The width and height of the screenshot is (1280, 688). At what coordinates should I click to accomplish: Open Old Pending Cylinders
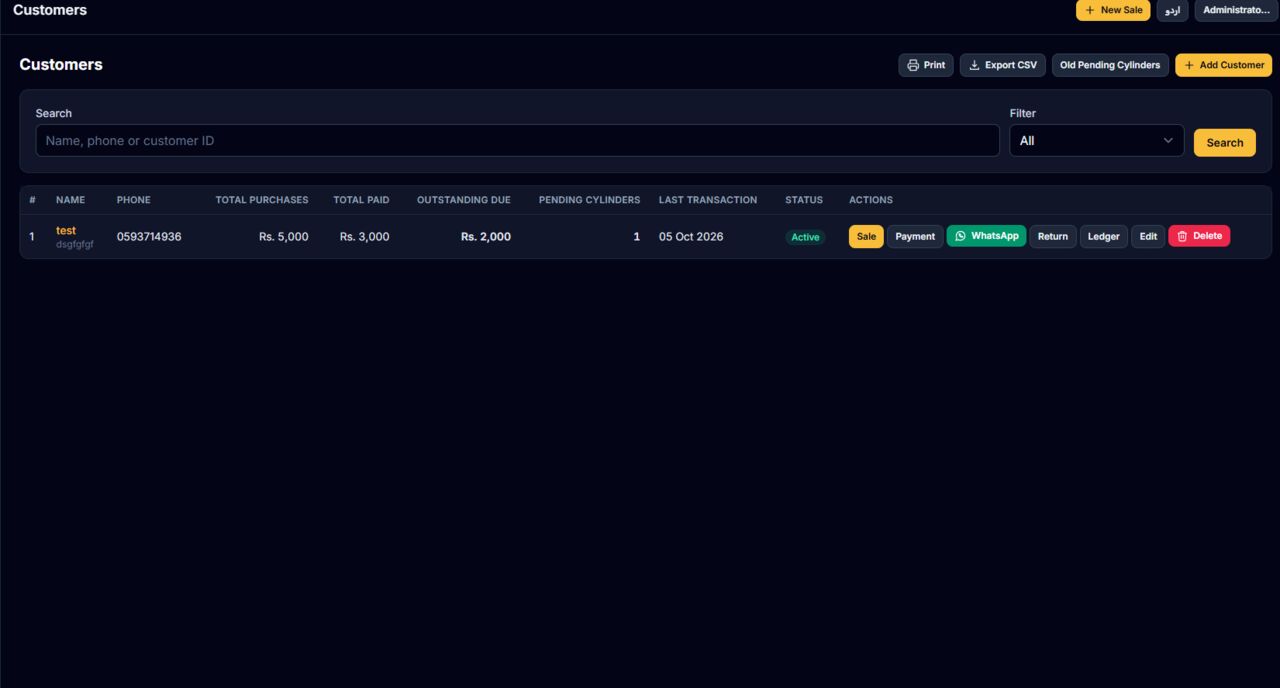[x=1110, y=65]
